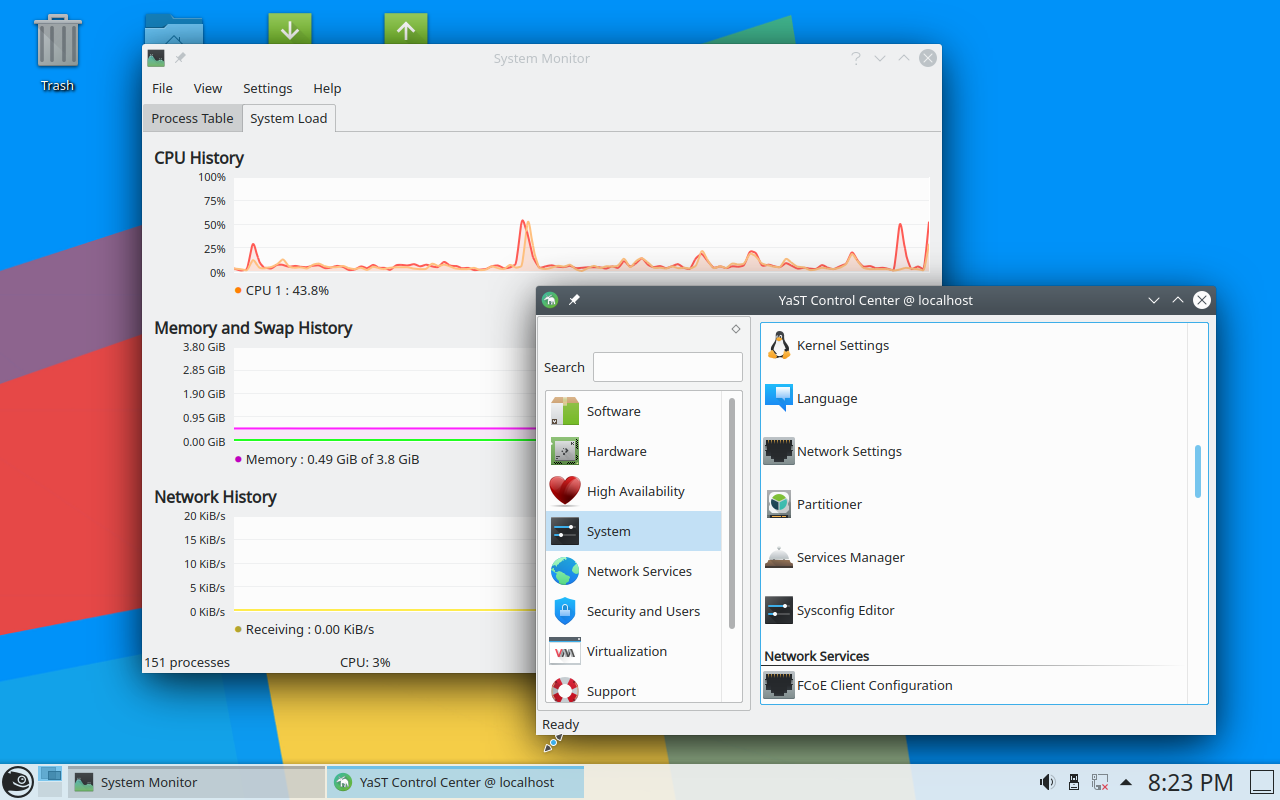This screenshot has height=800, width=1280.
Task: Click the CPU: 3% status text
Action: click(365, 662)
